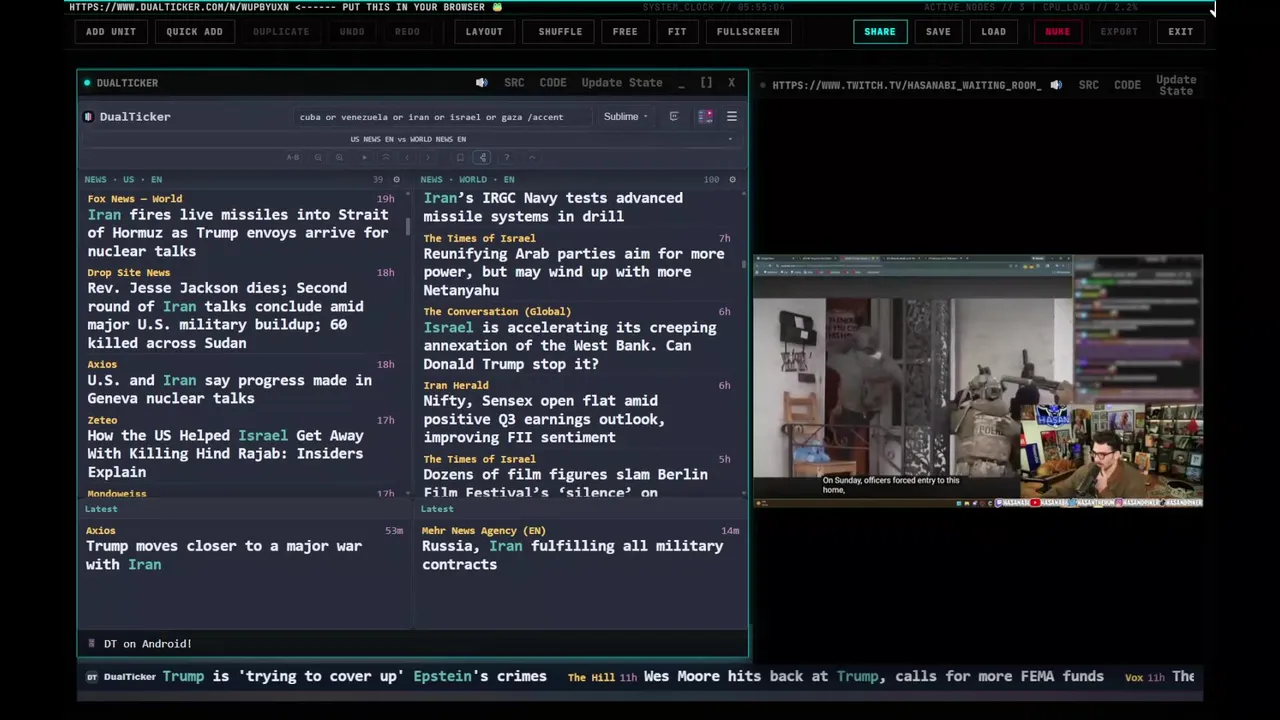Click Update State on Twitch unit
Viewport: 1280px width, 720px height.
click(1176, 85)
